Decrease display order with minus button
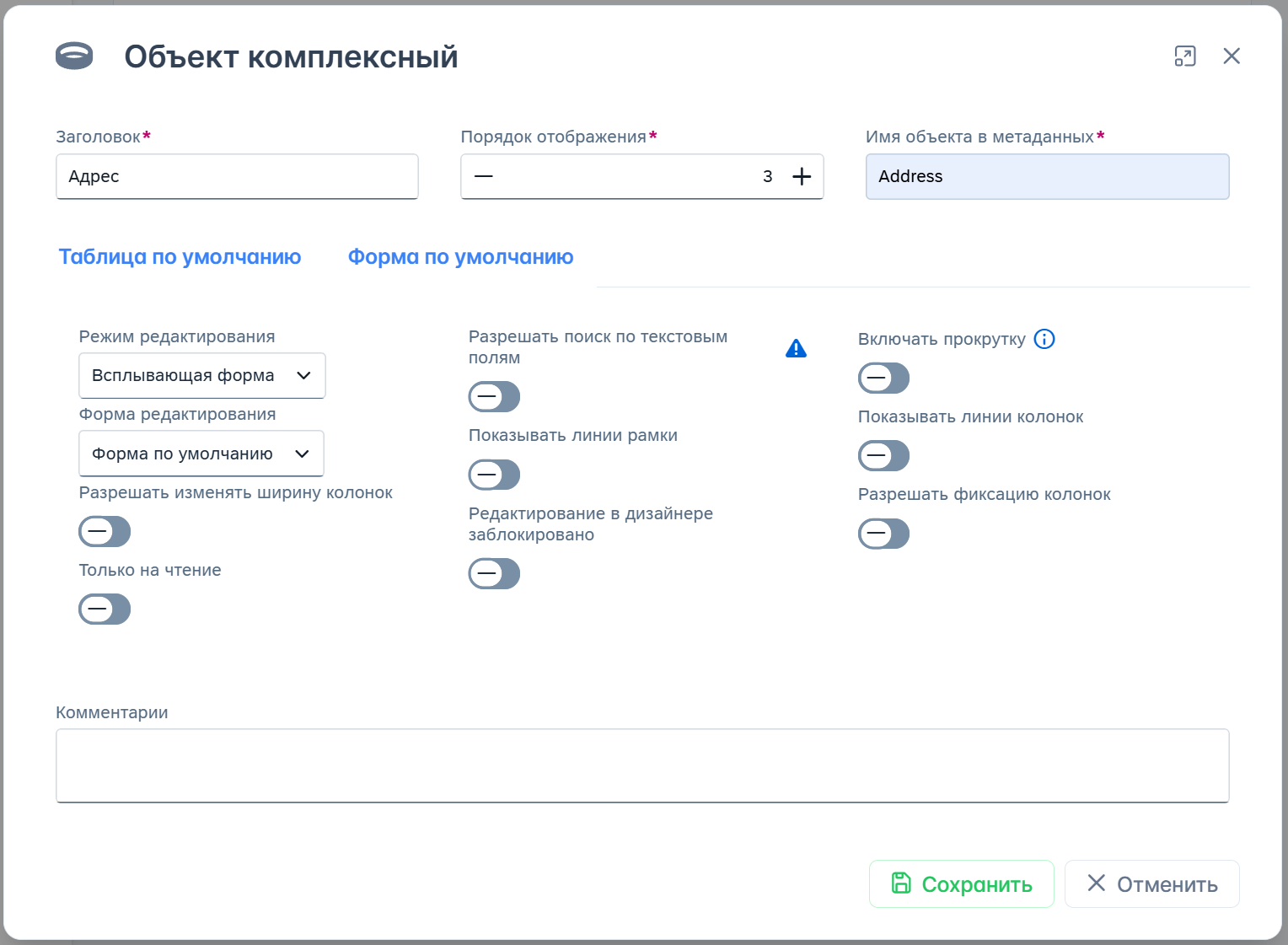The height and width of the screenshot is (945, 1288). click(484, 176)
